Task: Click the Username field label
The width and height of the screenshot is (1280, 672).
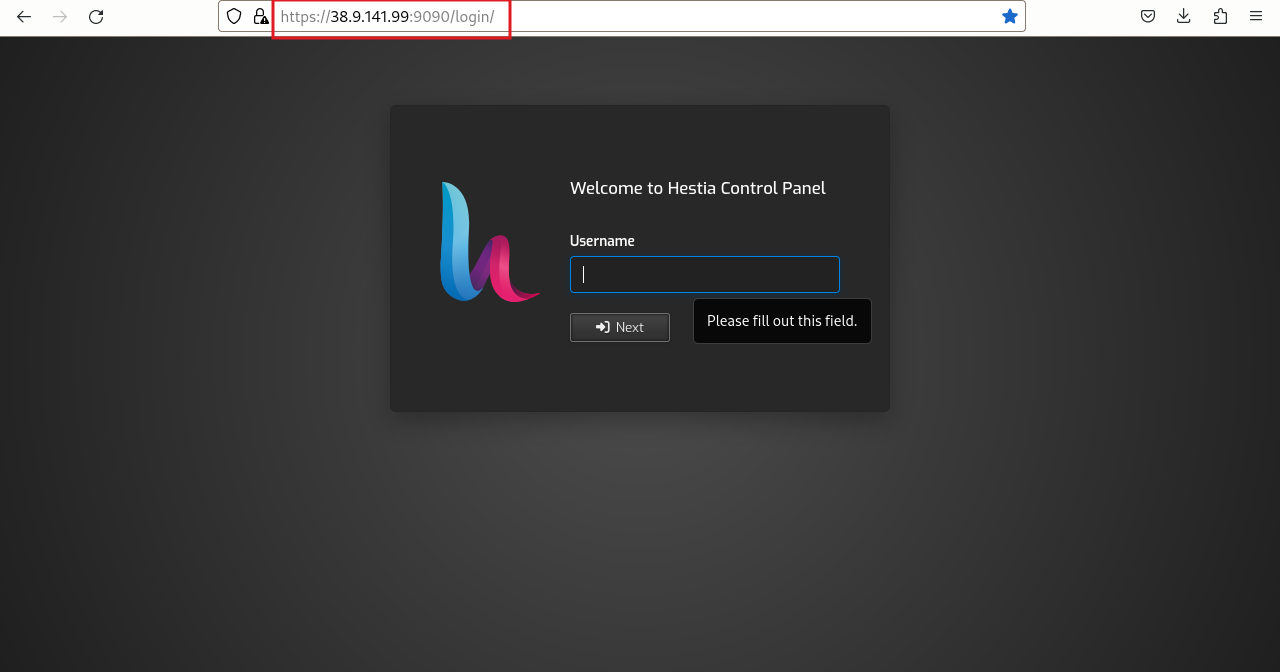Action: (x=602, y=241)
